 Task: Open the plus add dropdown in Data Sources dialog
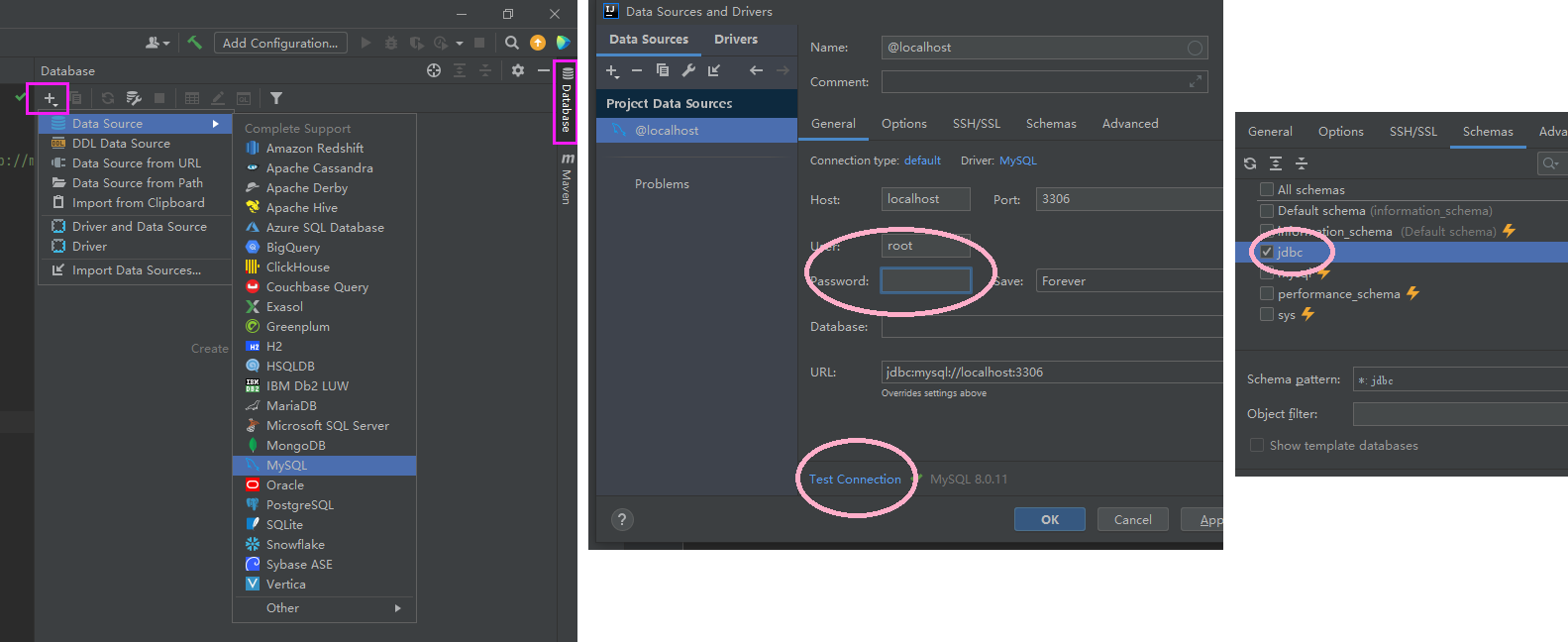pyautogui.click(x=612, y=70)
